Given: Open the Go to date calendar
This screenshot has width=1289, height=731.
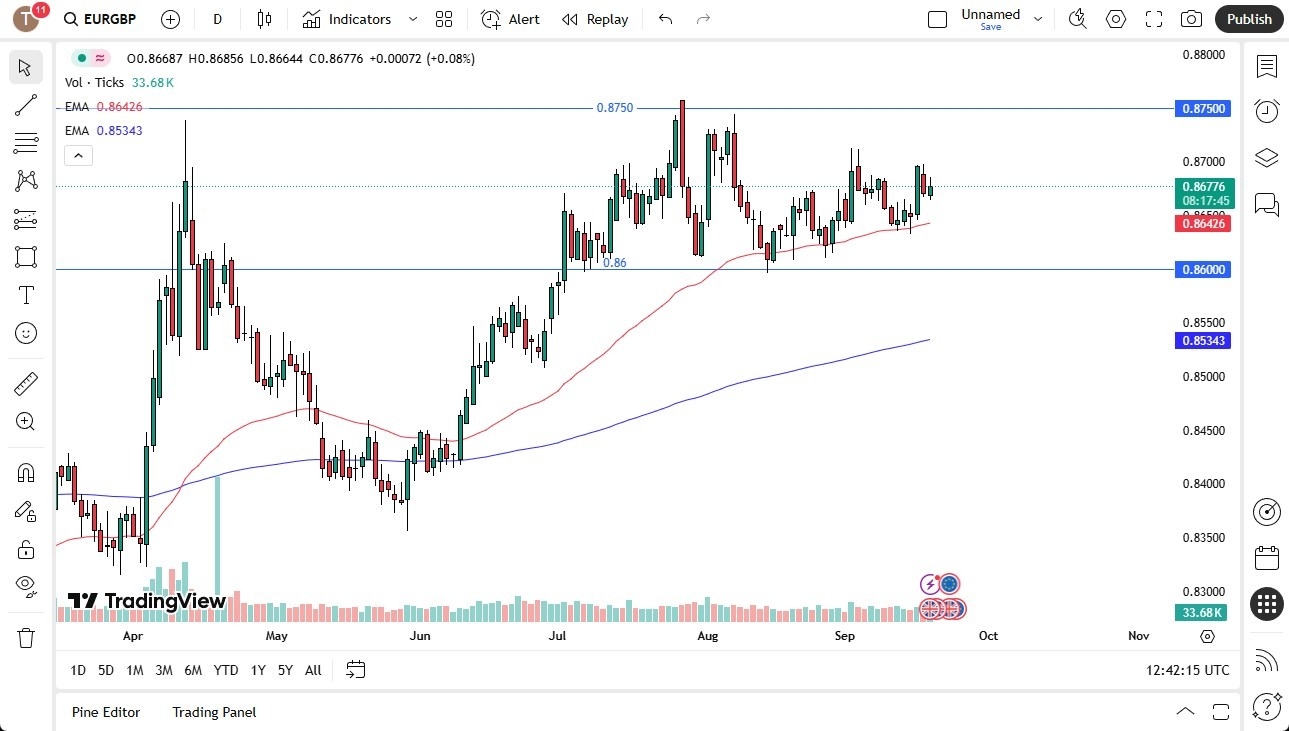Looking at the screenshot, I should tap(355, 670).
